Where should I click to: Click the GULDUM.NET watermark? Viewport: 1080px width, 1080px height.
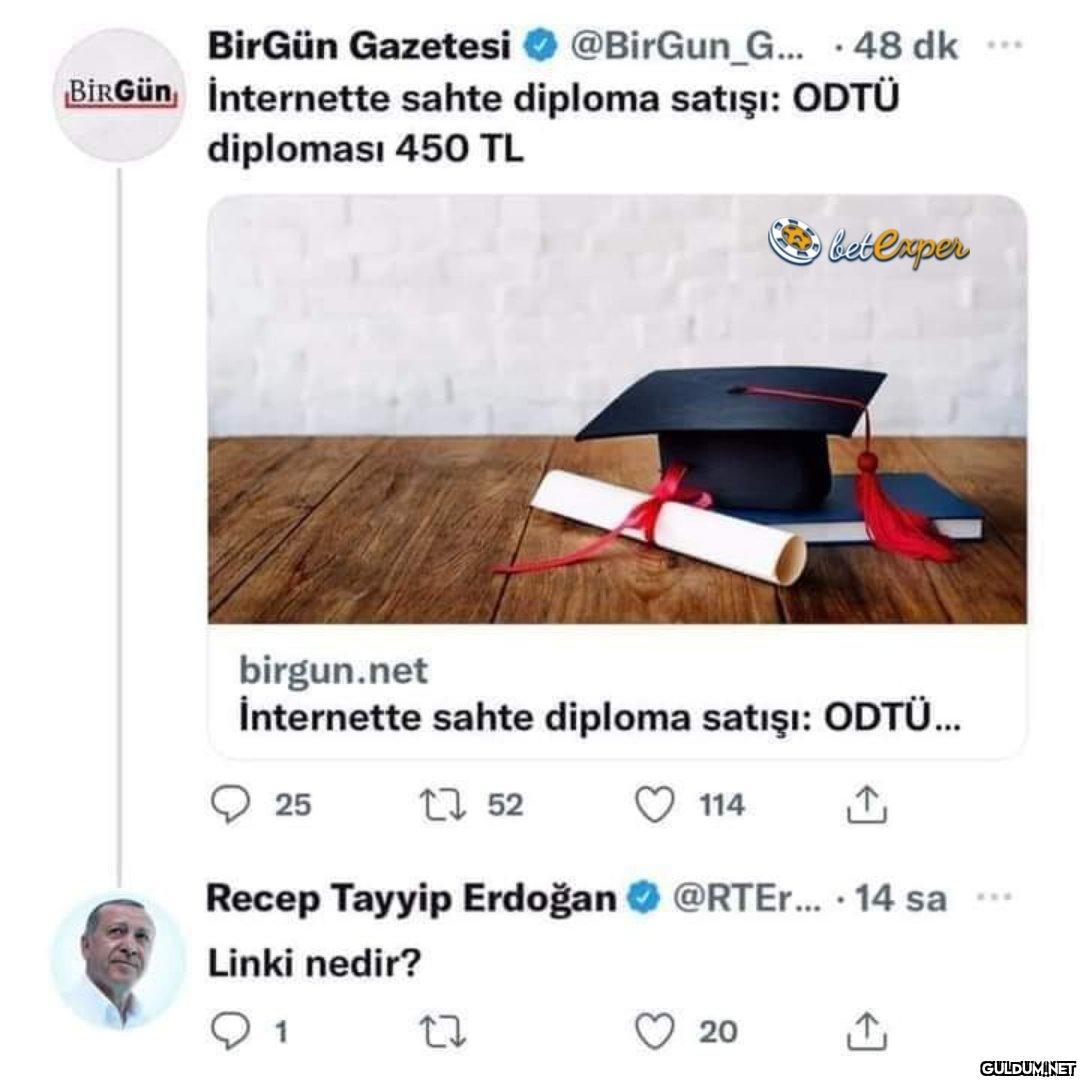1027,1068
